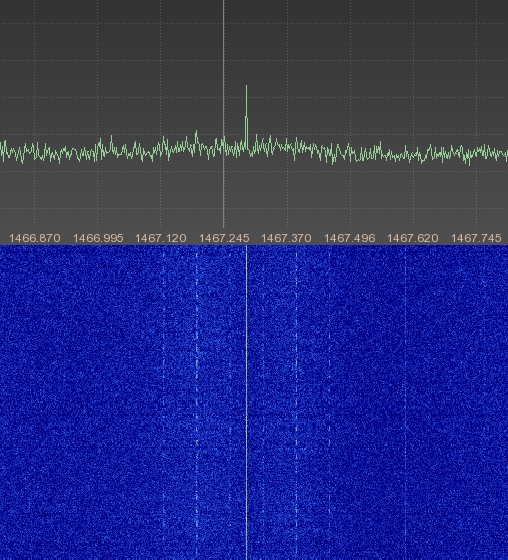Click the bright continuous carrier line in waterfall
The width and height of the screenshot is (508, 560).
246,402
